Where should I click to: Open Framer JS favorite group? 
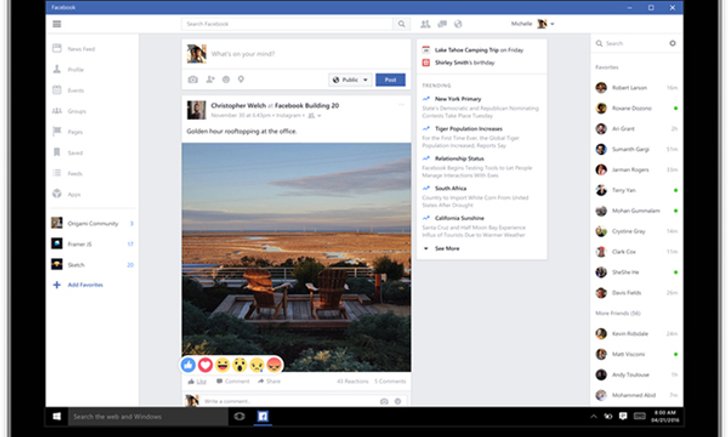92,244
